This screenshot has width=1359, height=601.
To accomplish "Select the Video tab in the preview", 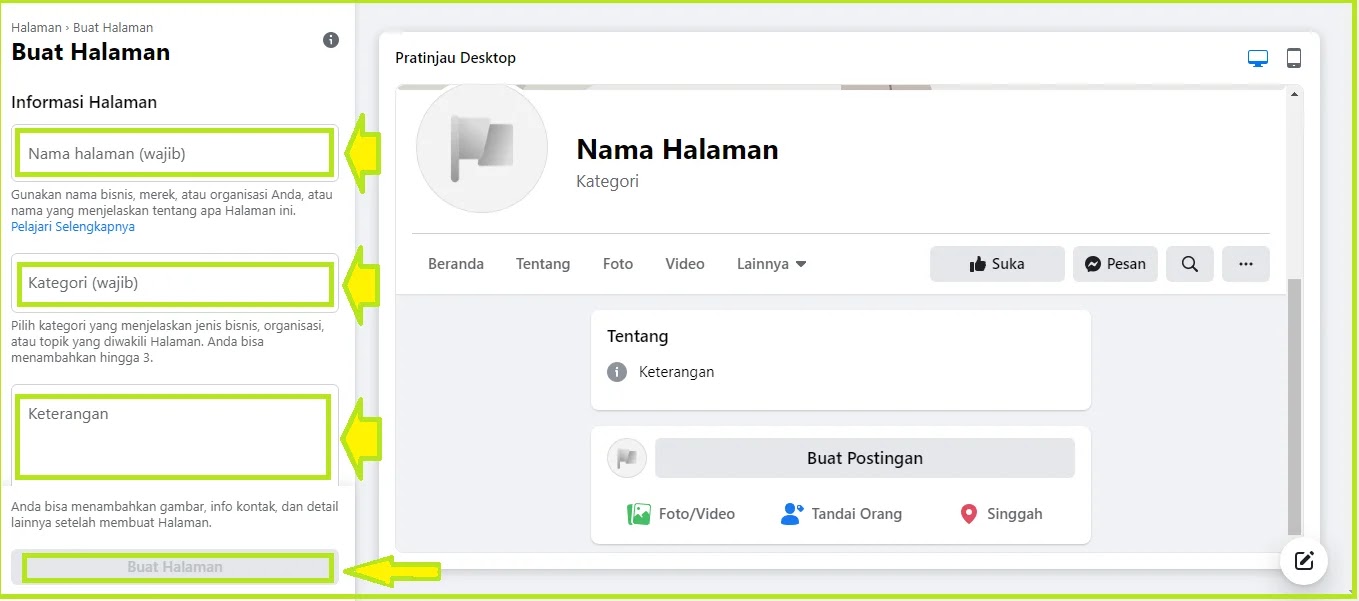I will (x=684, y=263).
